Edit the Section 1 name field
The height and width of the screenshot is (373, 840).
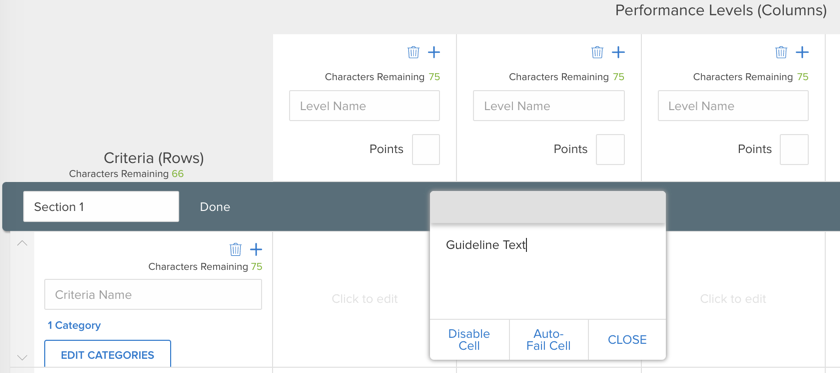tap(101, 206)
